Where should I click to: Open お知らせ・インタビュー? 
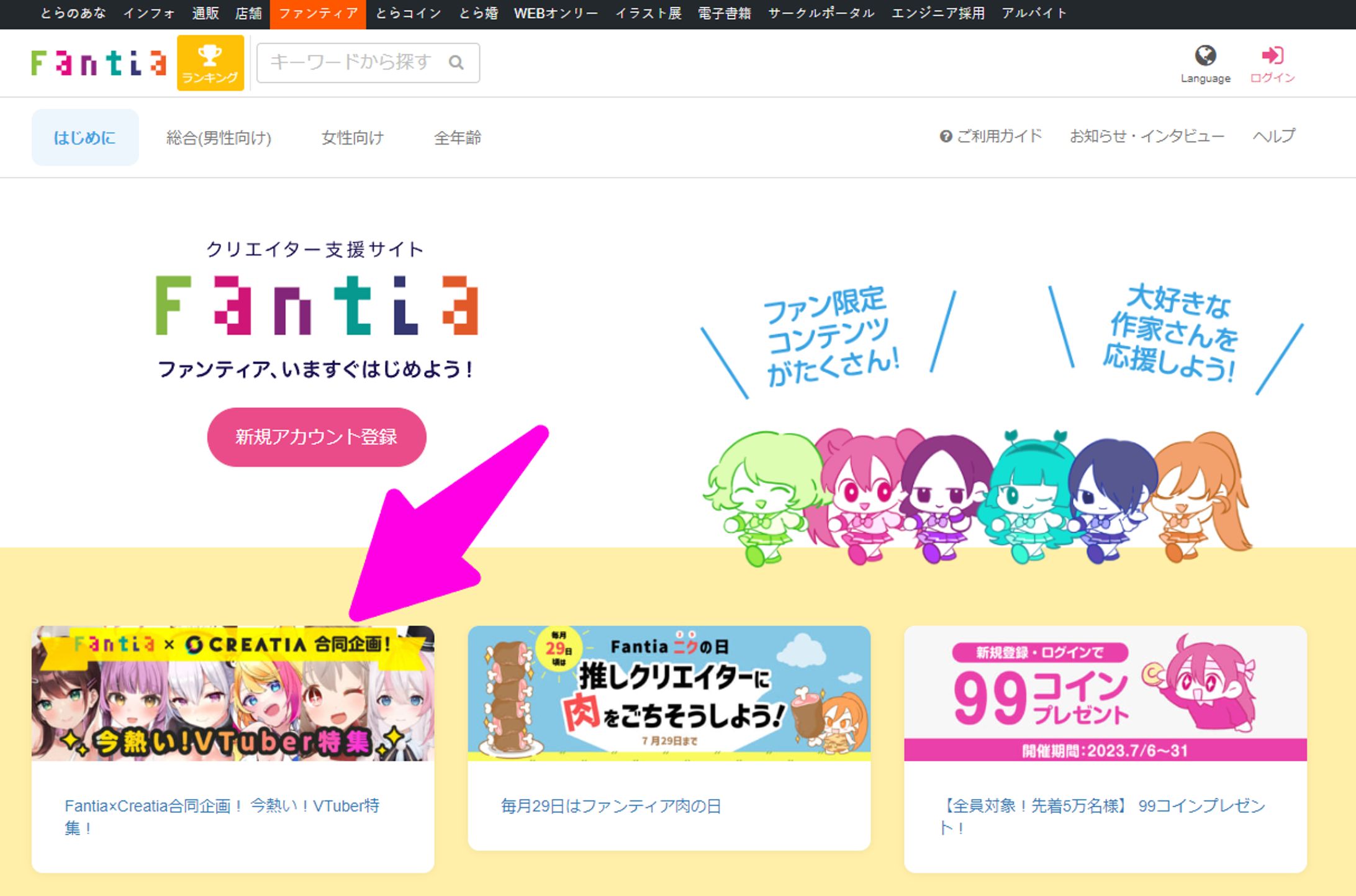pyautogui.click(x=1146, y=136)
